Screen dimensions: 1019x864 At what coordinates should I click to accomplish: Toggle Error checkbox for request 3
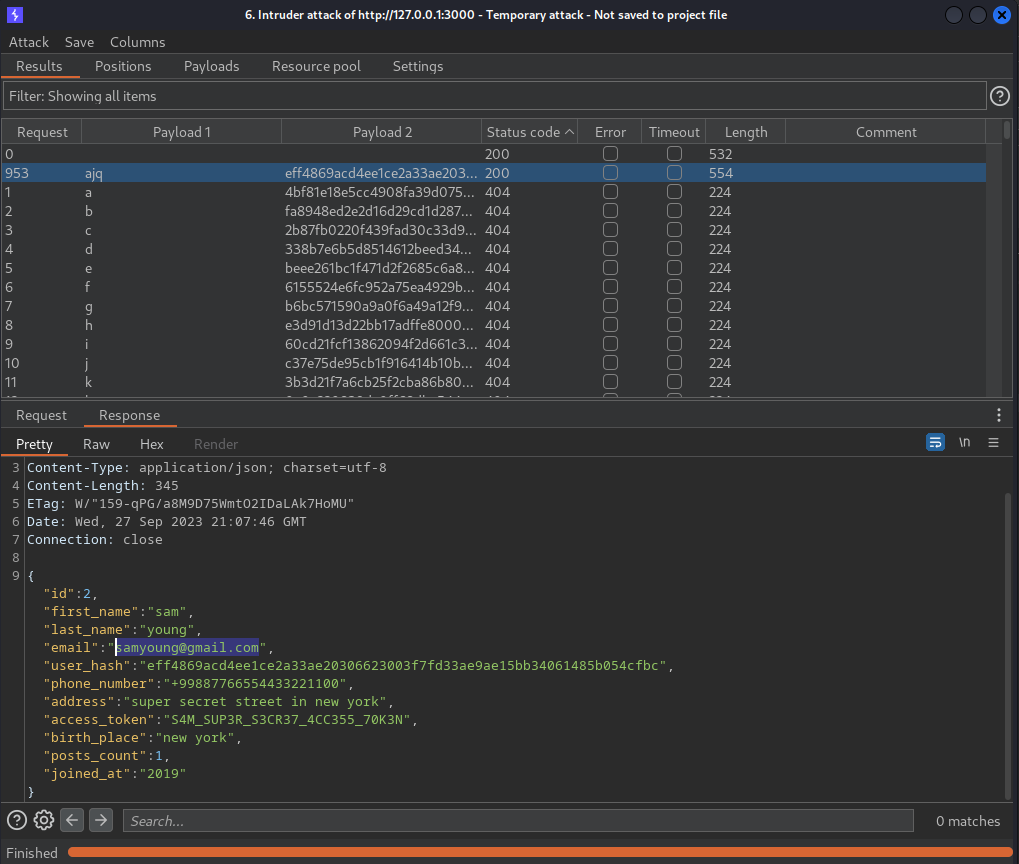point(610,230)
